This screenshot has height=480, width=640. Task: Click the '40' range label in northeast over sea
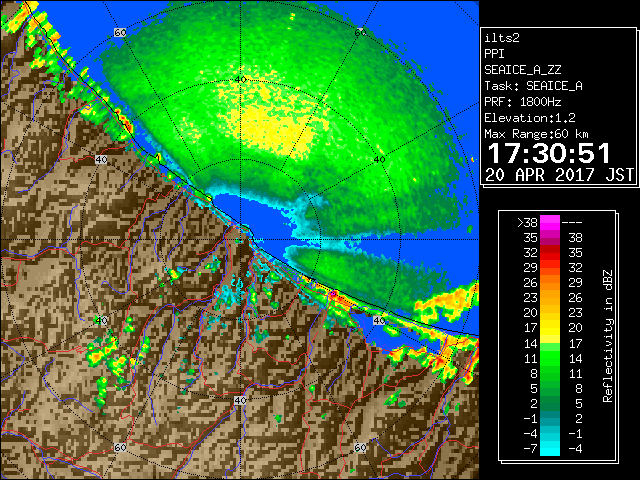coord(380,159)
